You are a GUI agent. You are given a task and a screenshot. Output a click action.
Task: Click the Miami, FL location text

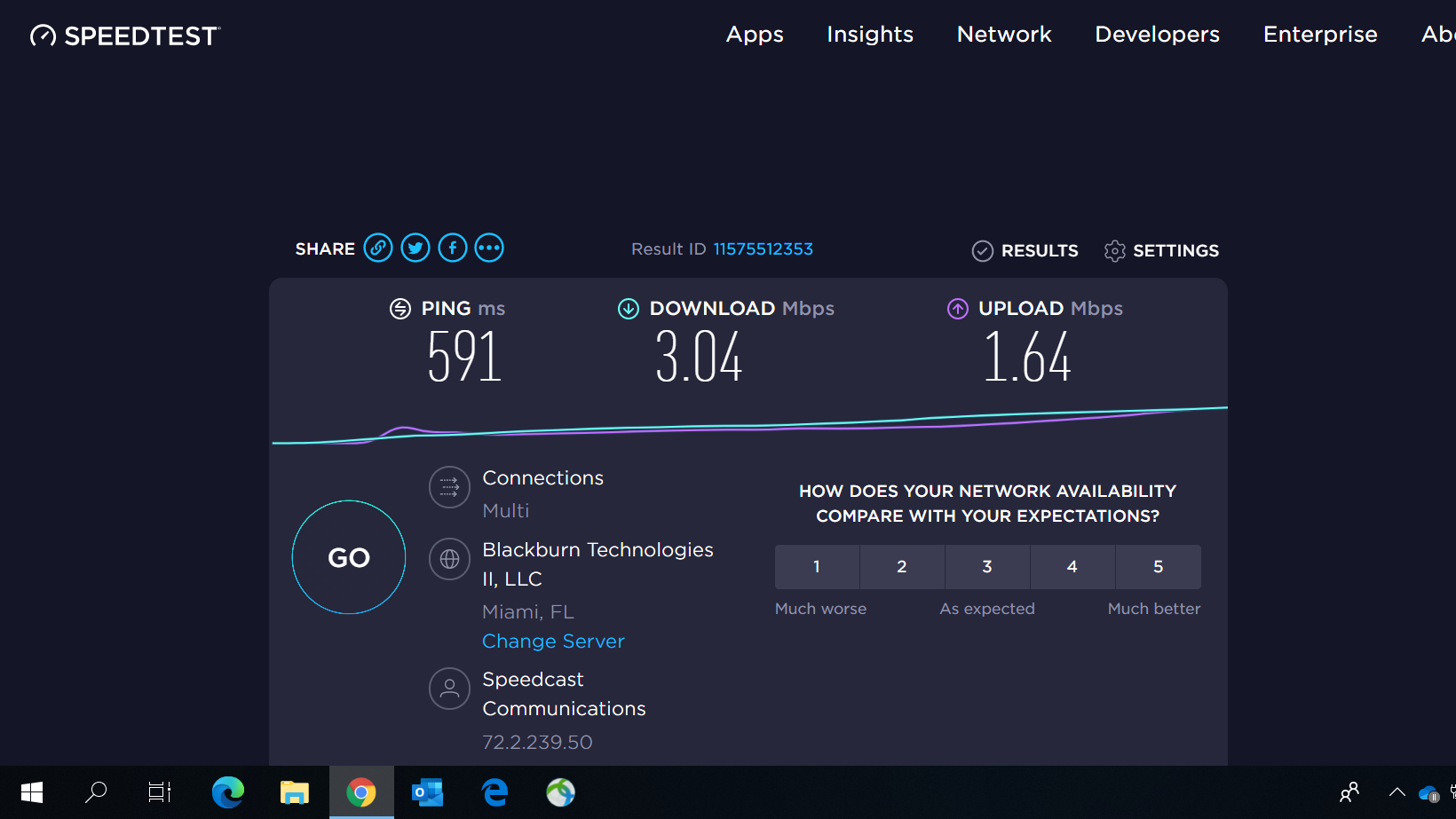(x=528, y=612)
